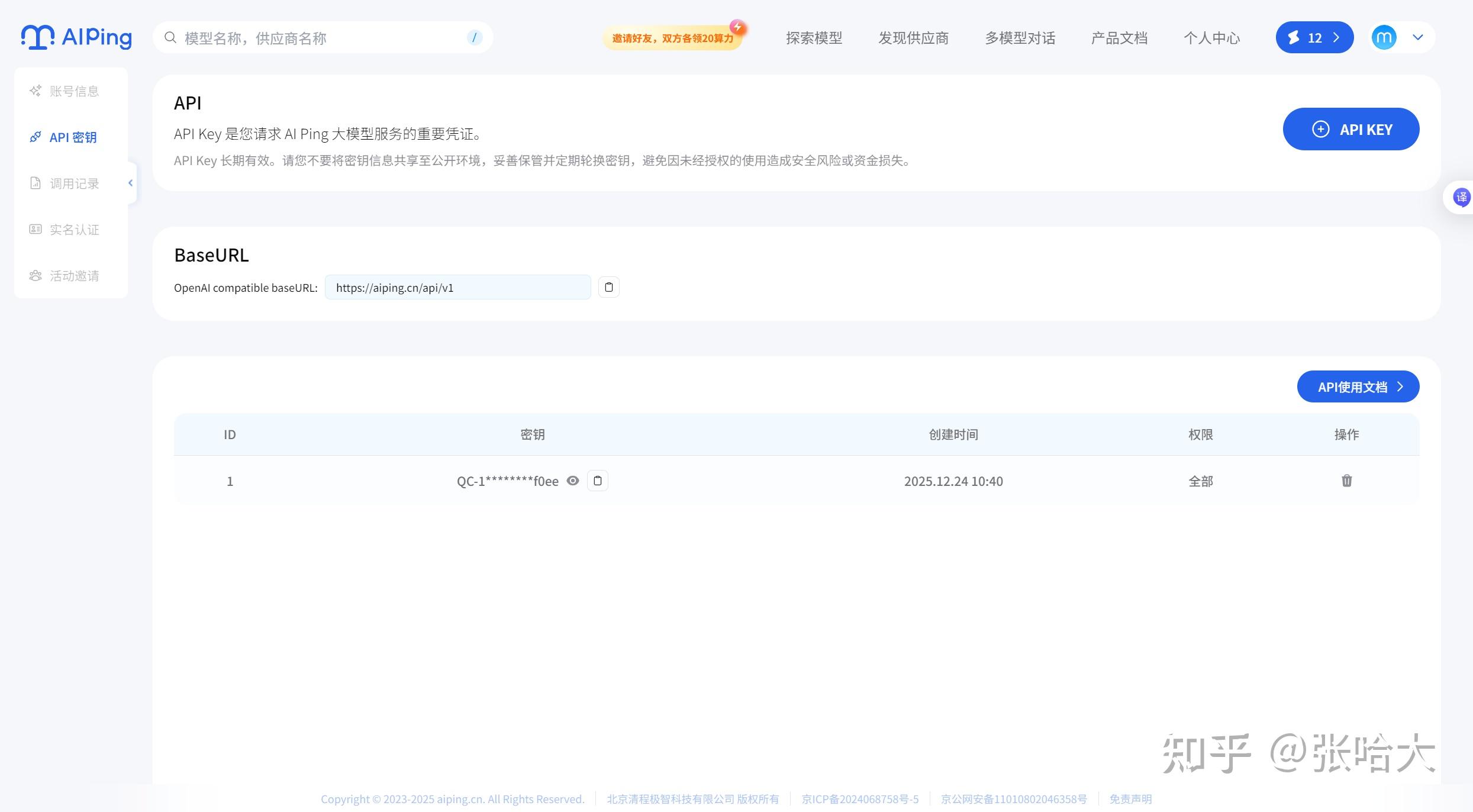Click inside the model search input field

pyautogui.click(x=325, y=37)
